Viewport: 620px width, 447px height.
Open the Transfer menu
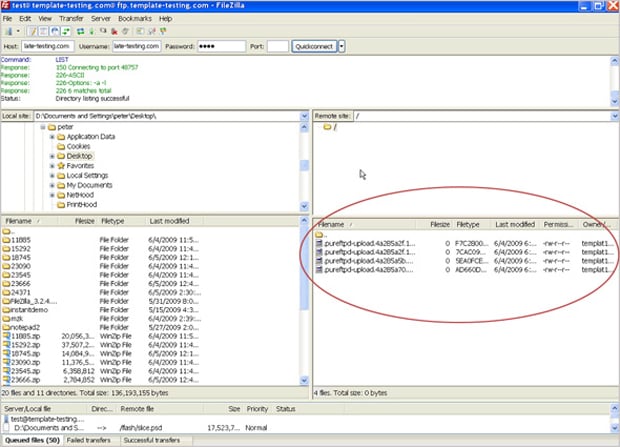click(x=71, y=18)
